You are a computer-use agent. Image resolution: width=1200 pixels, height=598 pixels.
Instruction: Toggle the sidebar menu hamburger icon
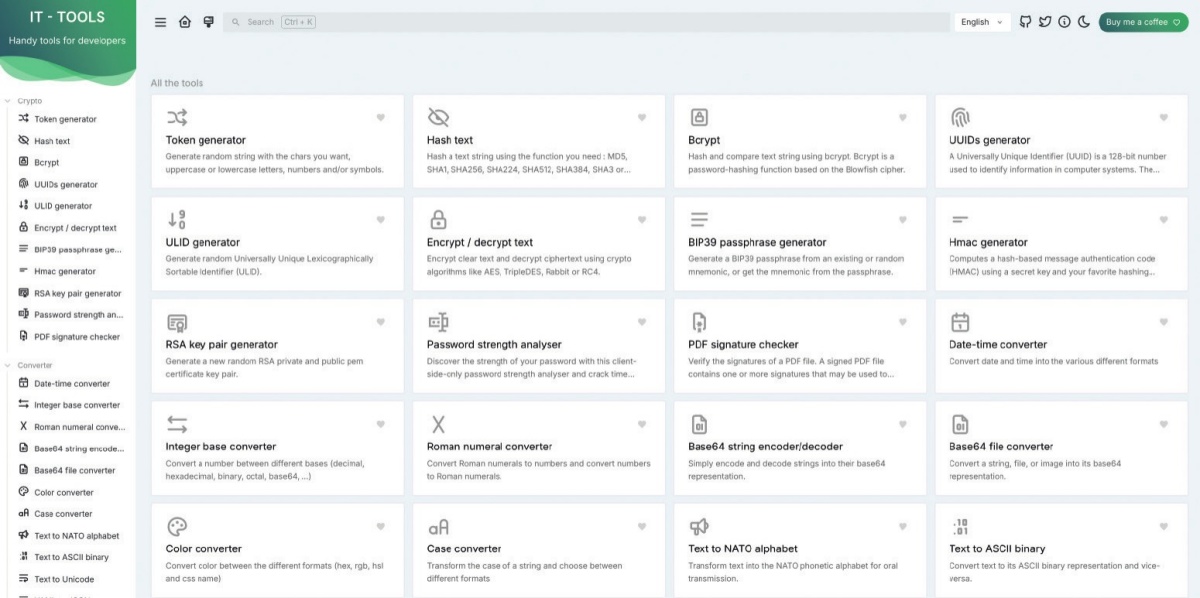[x=161, y=22]
